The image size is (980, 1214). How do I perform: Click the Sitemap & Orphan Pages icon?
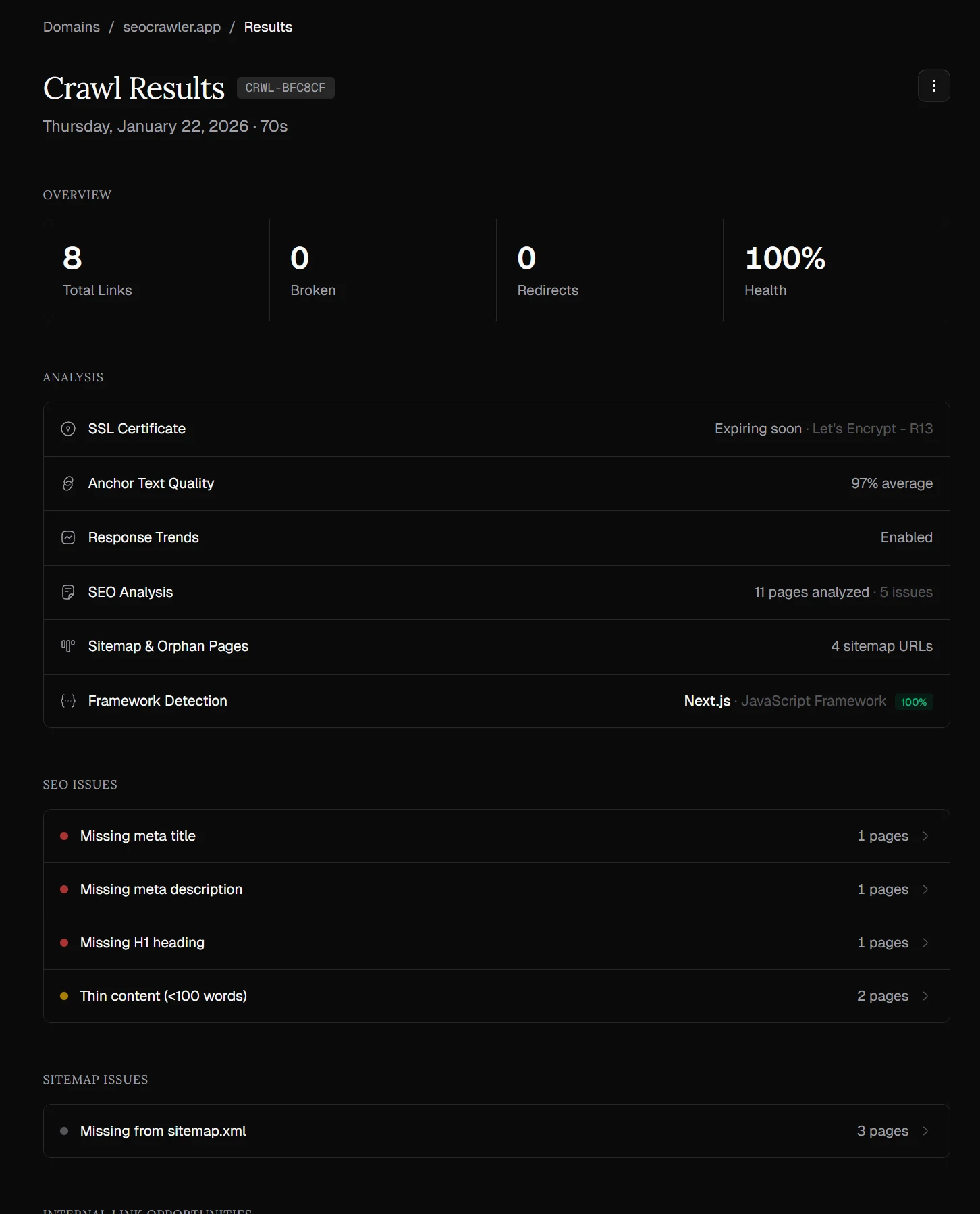pos(68,646)
